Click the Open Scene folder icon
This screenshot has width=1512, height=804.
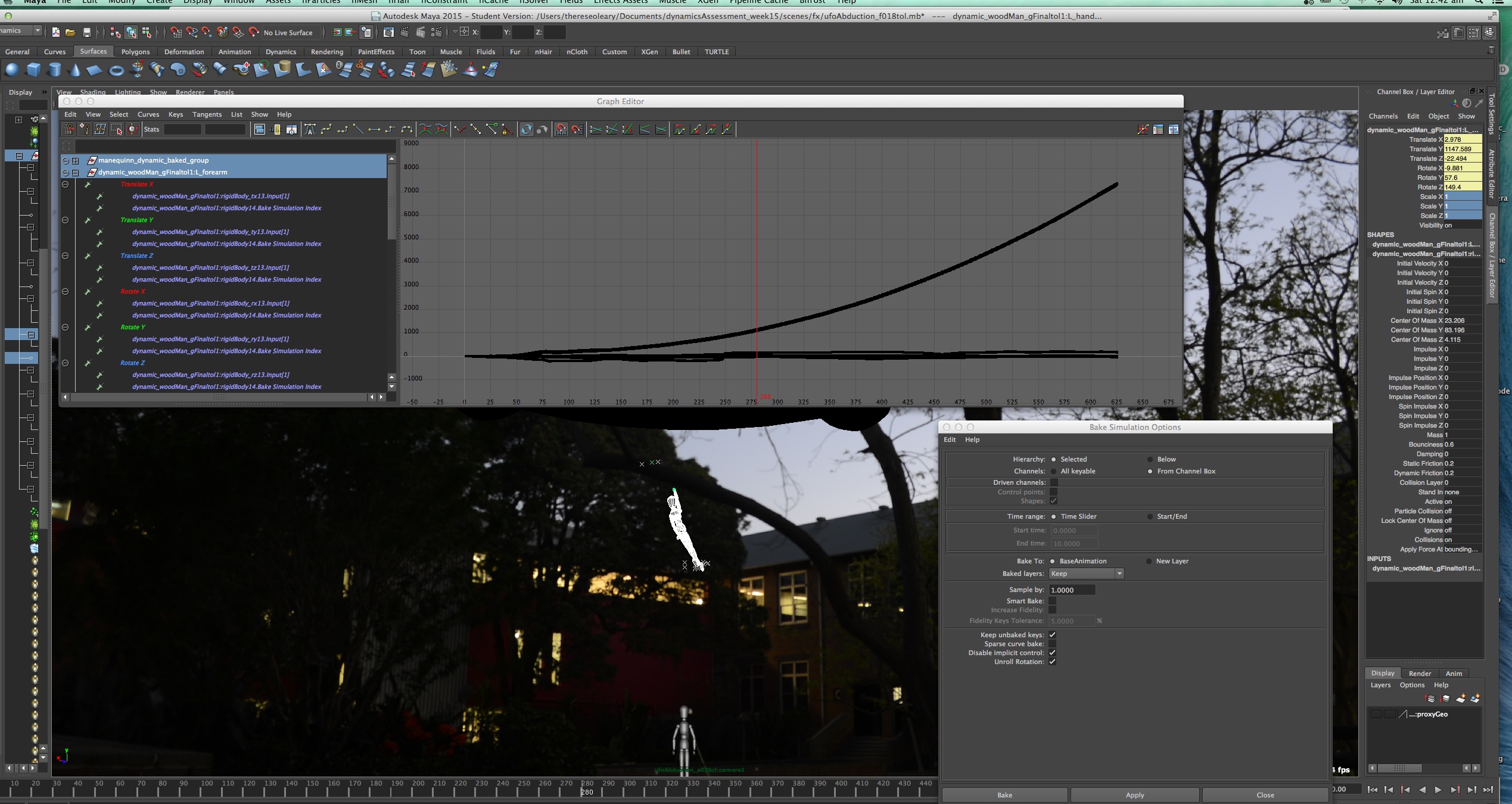pos(70,33)
